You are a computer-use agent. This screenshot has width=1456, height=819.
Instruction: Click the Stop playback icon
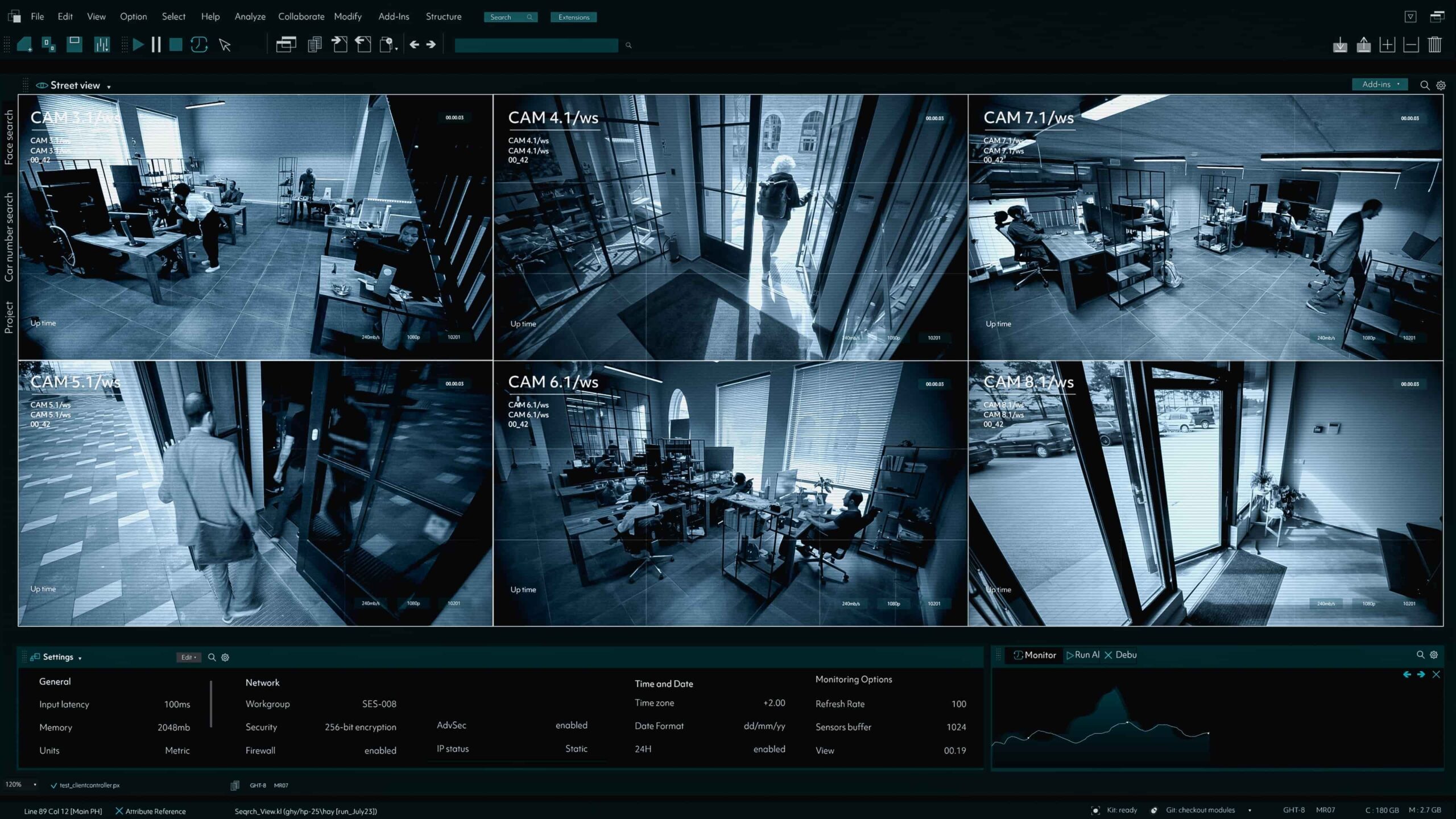[x=176, y=44]
